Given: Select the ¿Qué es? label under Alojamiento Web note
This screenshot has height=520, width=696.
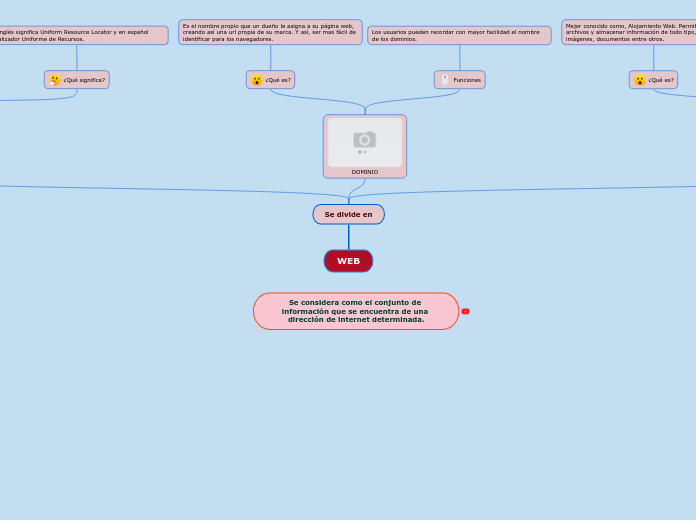Looking at the screenshot, I should point(661,80).
